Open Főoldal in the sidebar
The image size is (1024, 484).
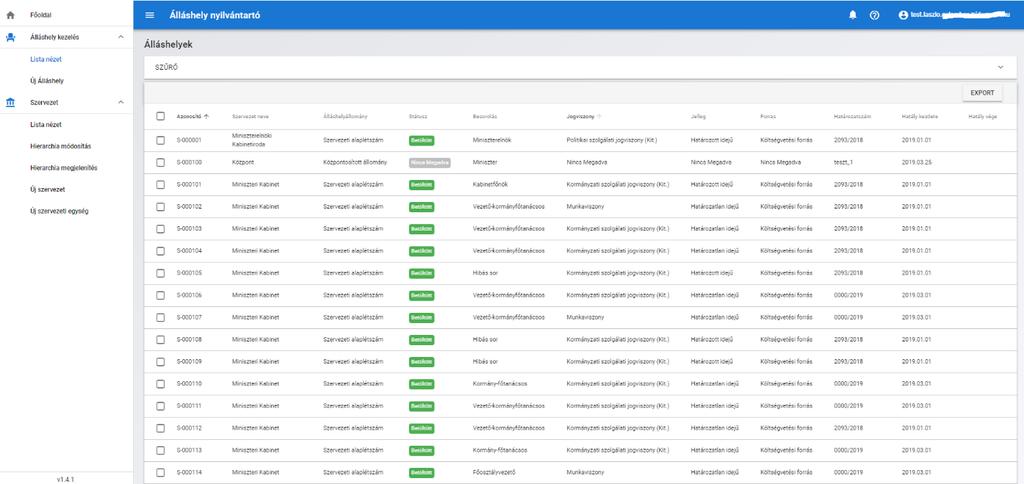pos(40,14)
